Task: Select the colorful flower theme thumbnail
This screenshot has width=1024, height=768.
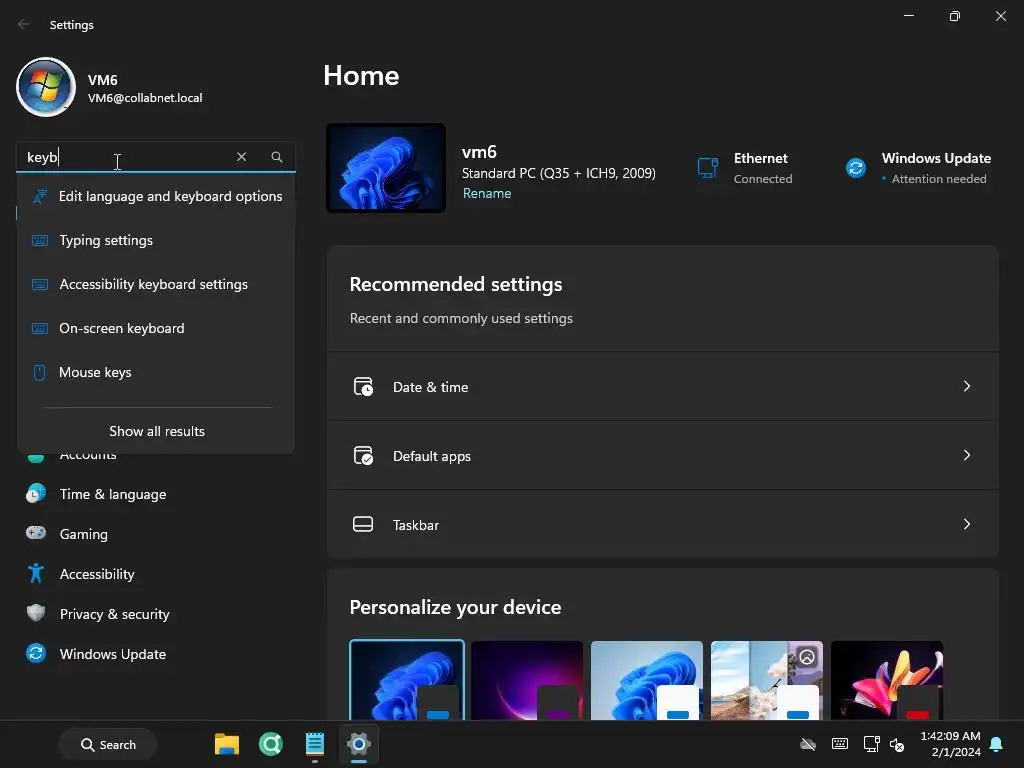Action: [x=887, y=680]
